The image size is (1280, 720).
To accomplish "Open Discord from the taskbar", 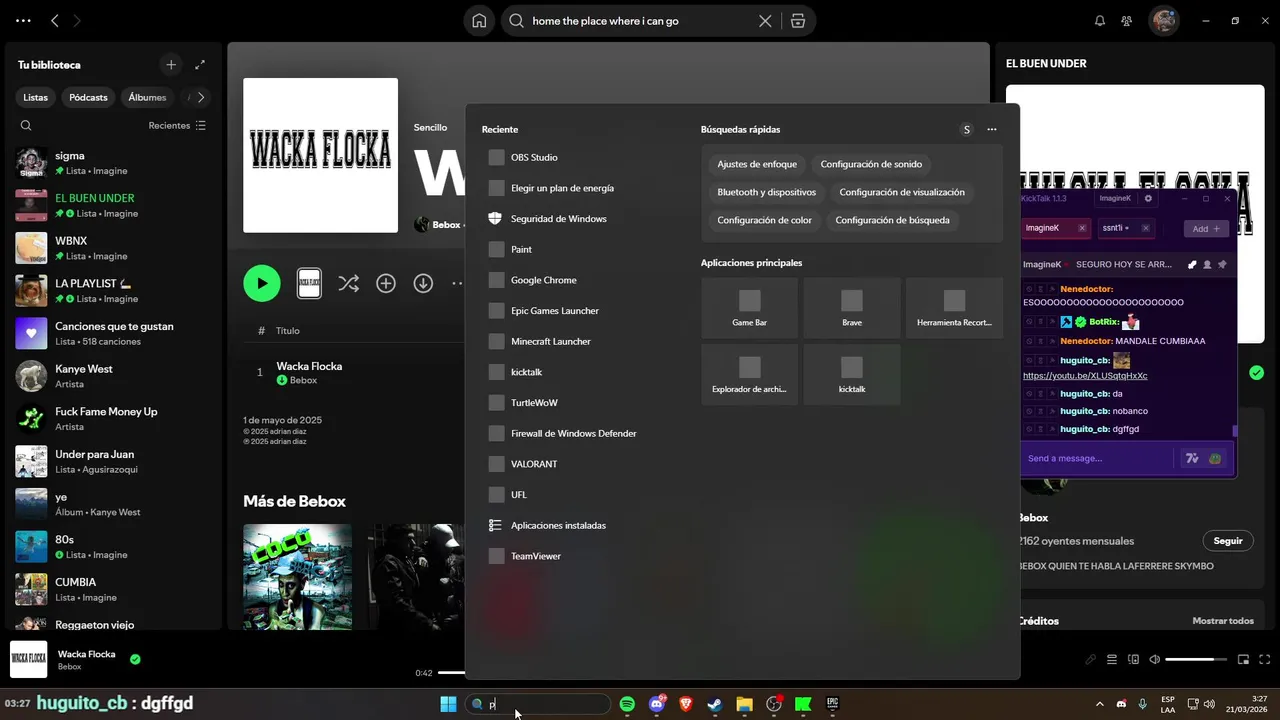I will 657,704.
